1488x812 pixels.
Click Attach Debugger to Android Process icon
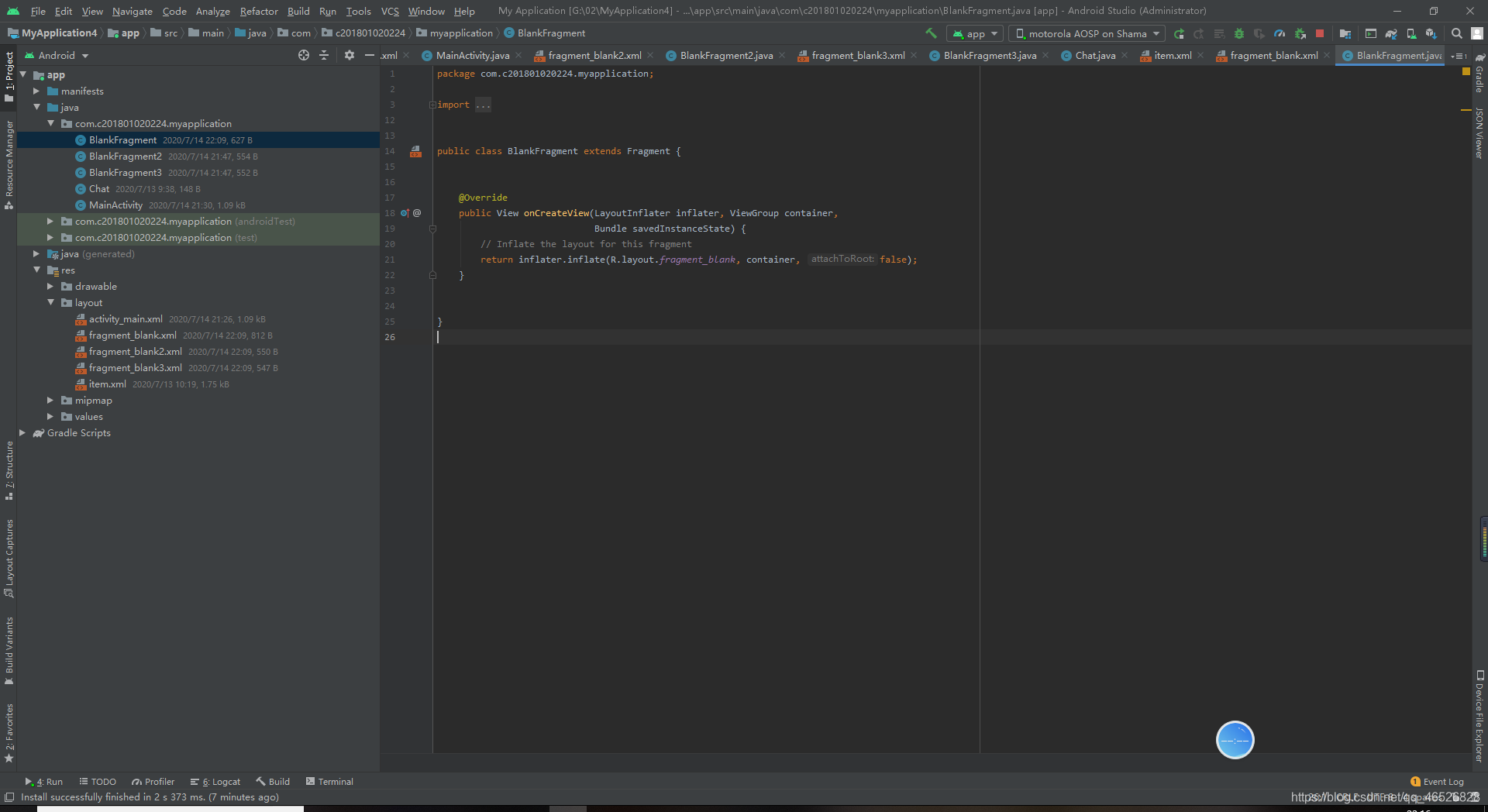1300,33
